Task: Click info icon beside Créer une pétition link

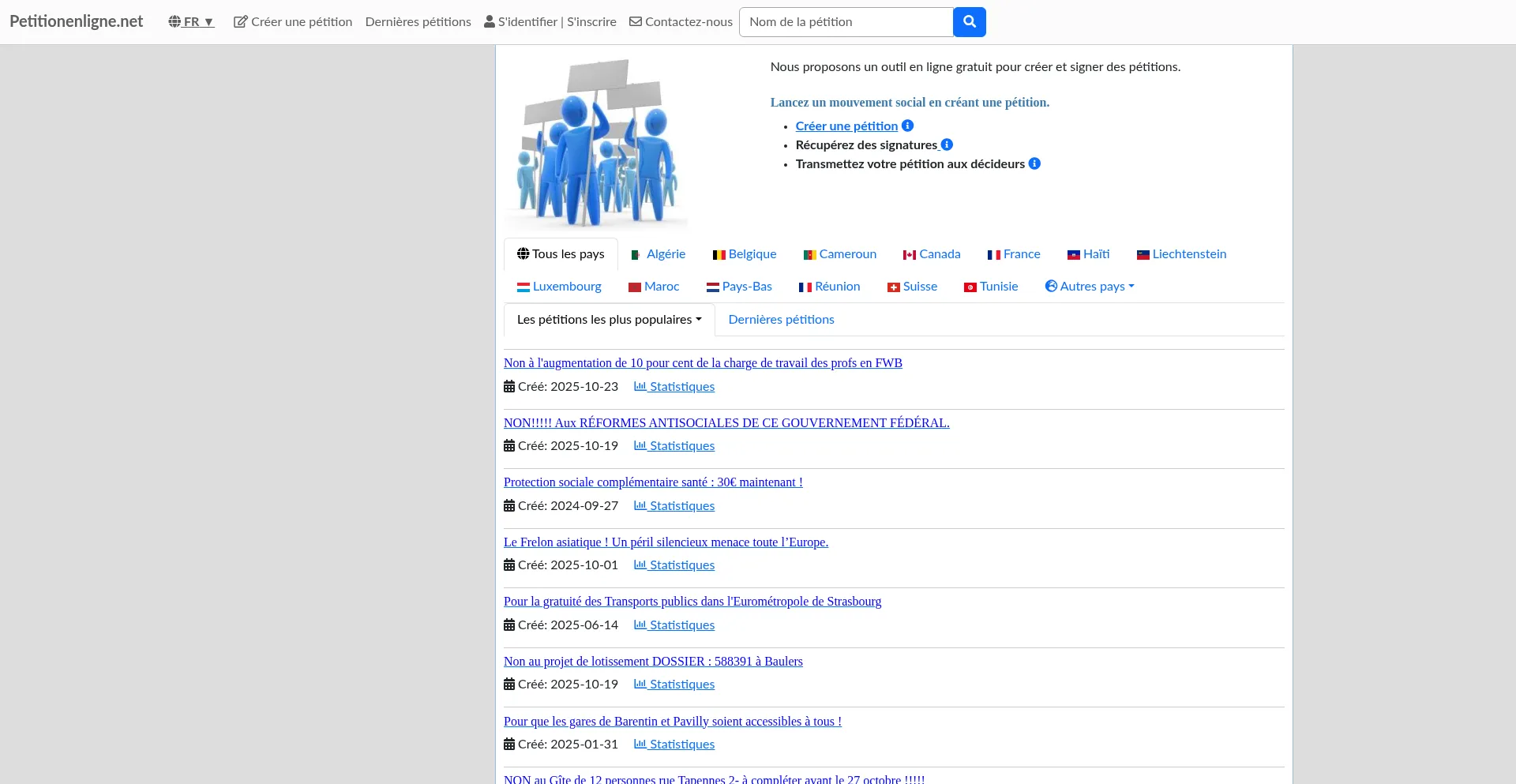Action: click(x=907, y=126)
